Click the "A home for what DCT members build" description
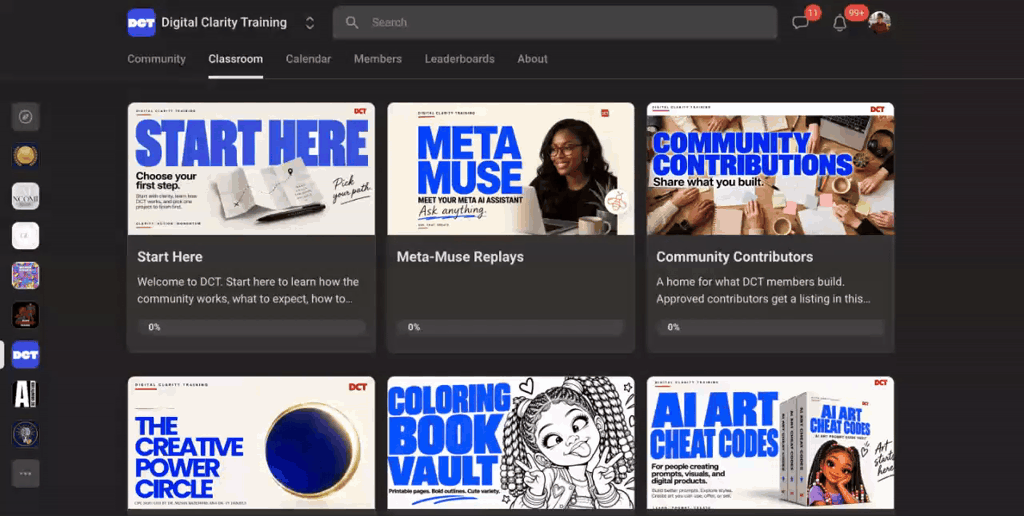1024x516 pixels. [763, 291]
